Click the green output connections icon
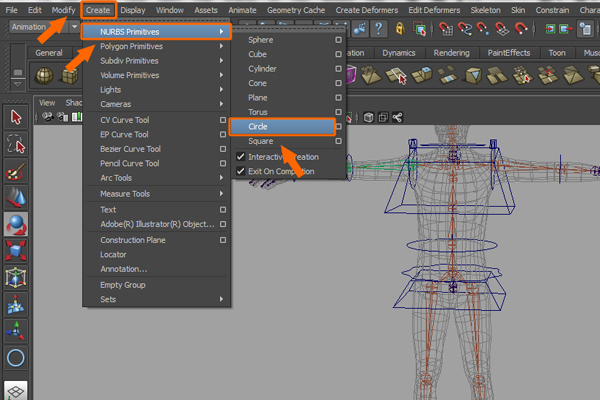 tap(566, 29)
